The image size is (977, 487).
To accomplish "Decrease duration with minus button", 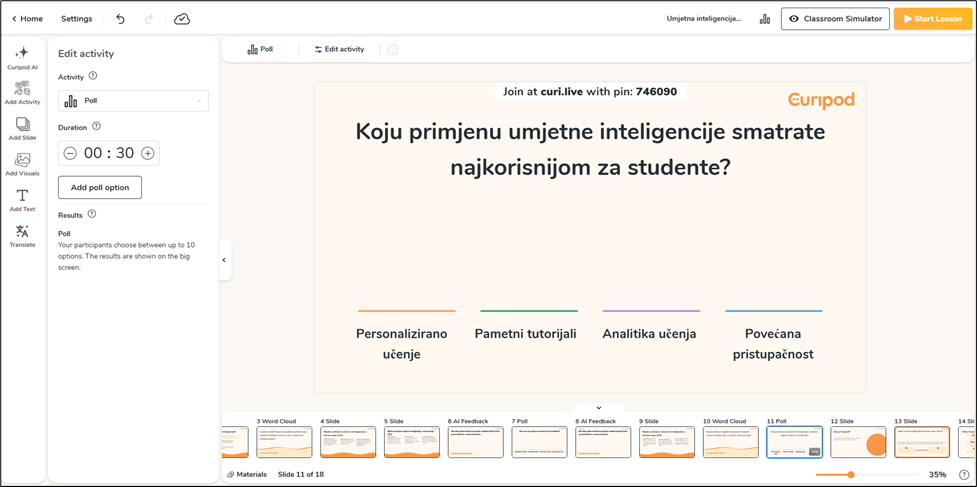I will [70, 153].
